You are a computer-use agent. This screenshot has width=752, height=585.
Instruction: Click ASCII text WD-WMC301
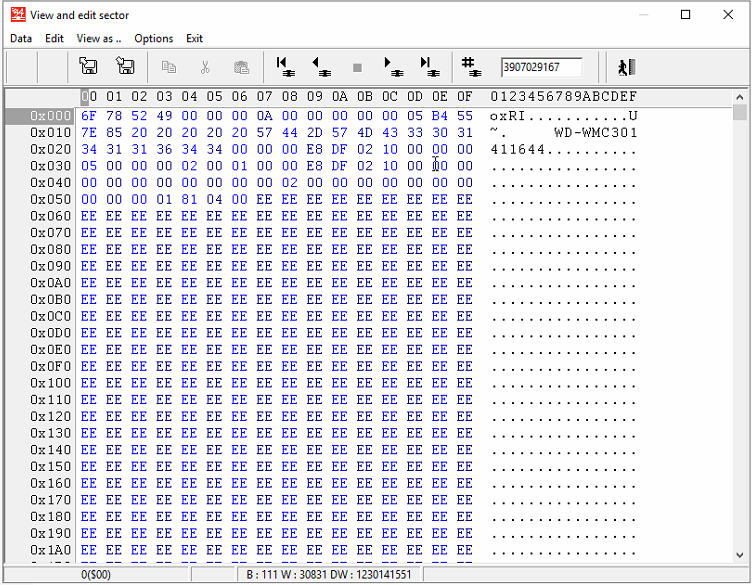coord(596,133)
